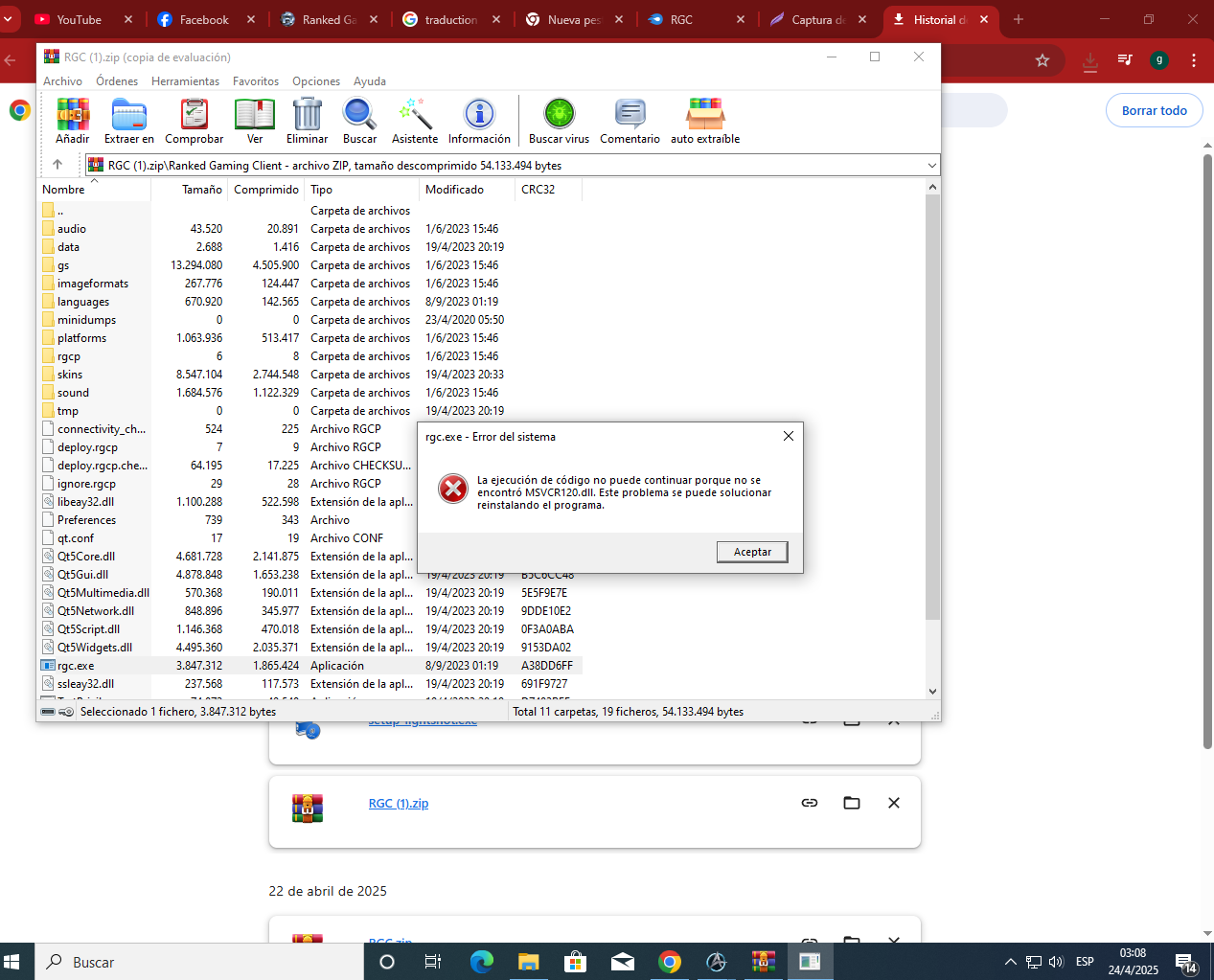Select the skins folder

(x=310, y=375)
